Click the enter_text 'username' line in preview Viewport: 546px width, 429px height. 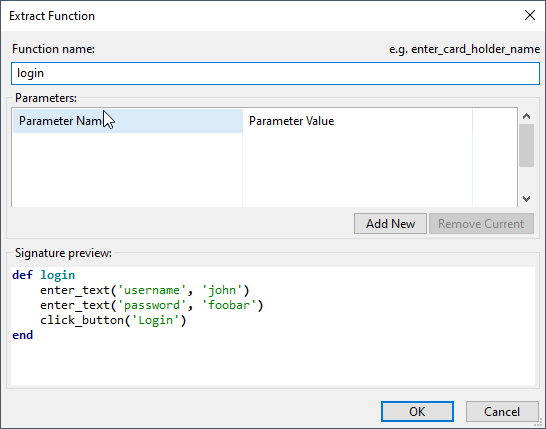coord(145,290)
